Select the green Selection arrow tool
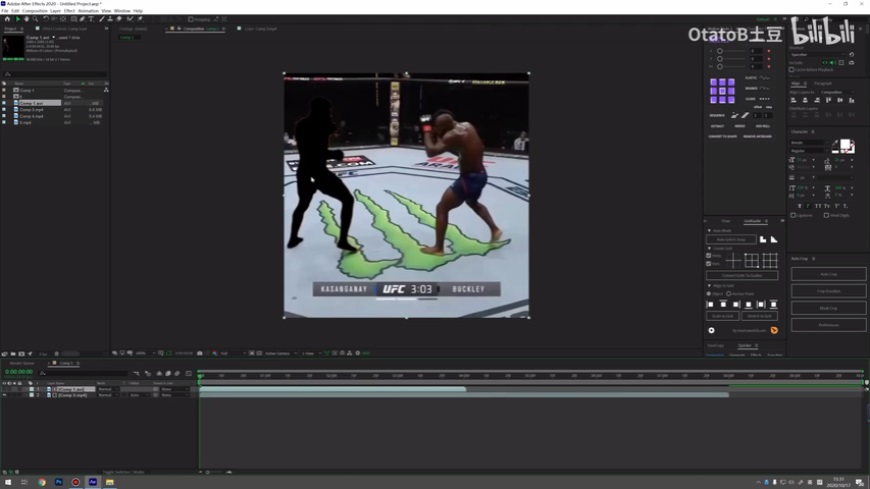Image resolution: width=870 pixels, height=489 pixels. point(18,19)
